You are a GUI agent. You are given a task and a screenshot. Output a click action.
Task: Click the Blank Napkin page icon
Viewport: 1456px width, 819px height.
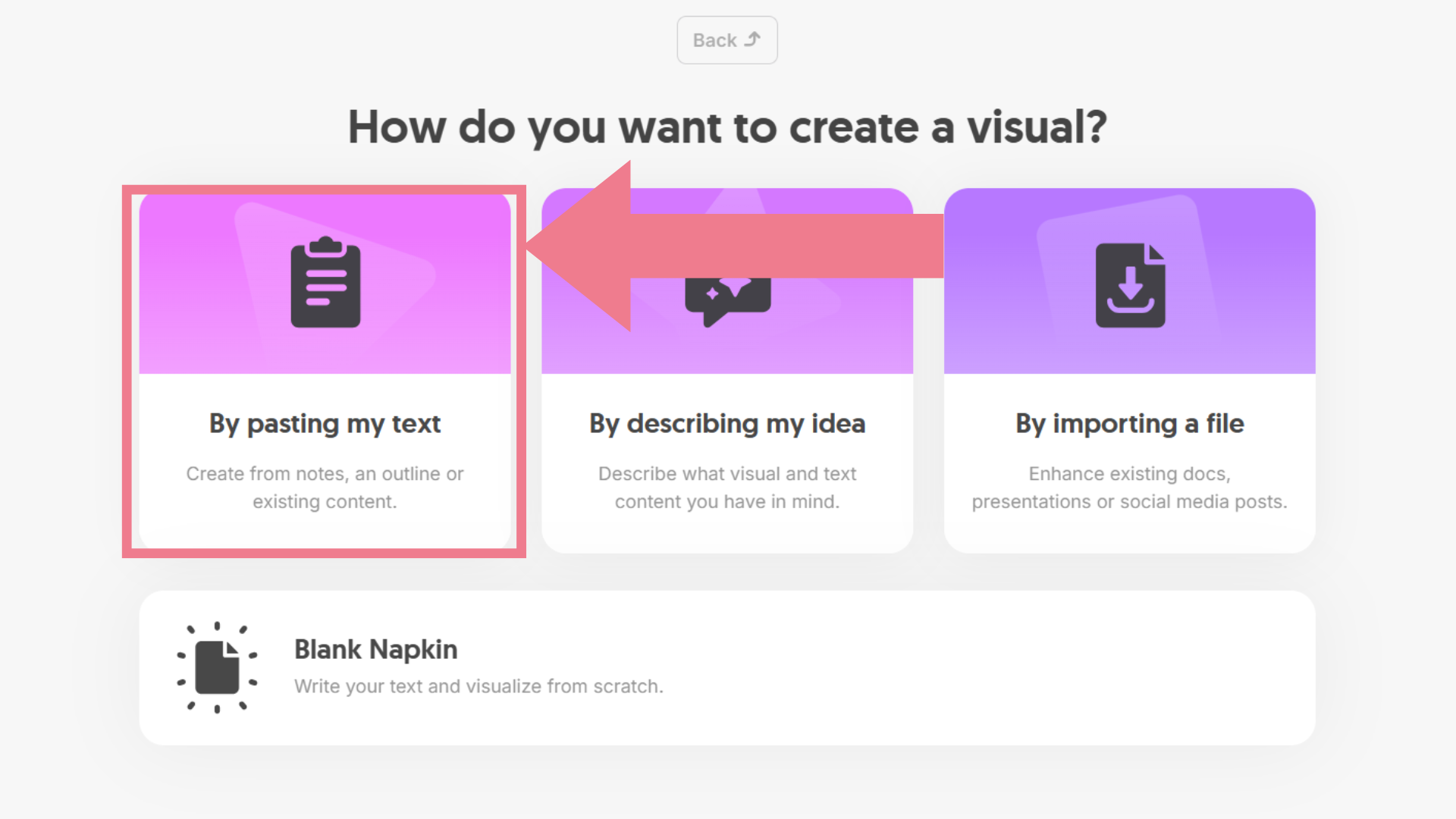217,667
